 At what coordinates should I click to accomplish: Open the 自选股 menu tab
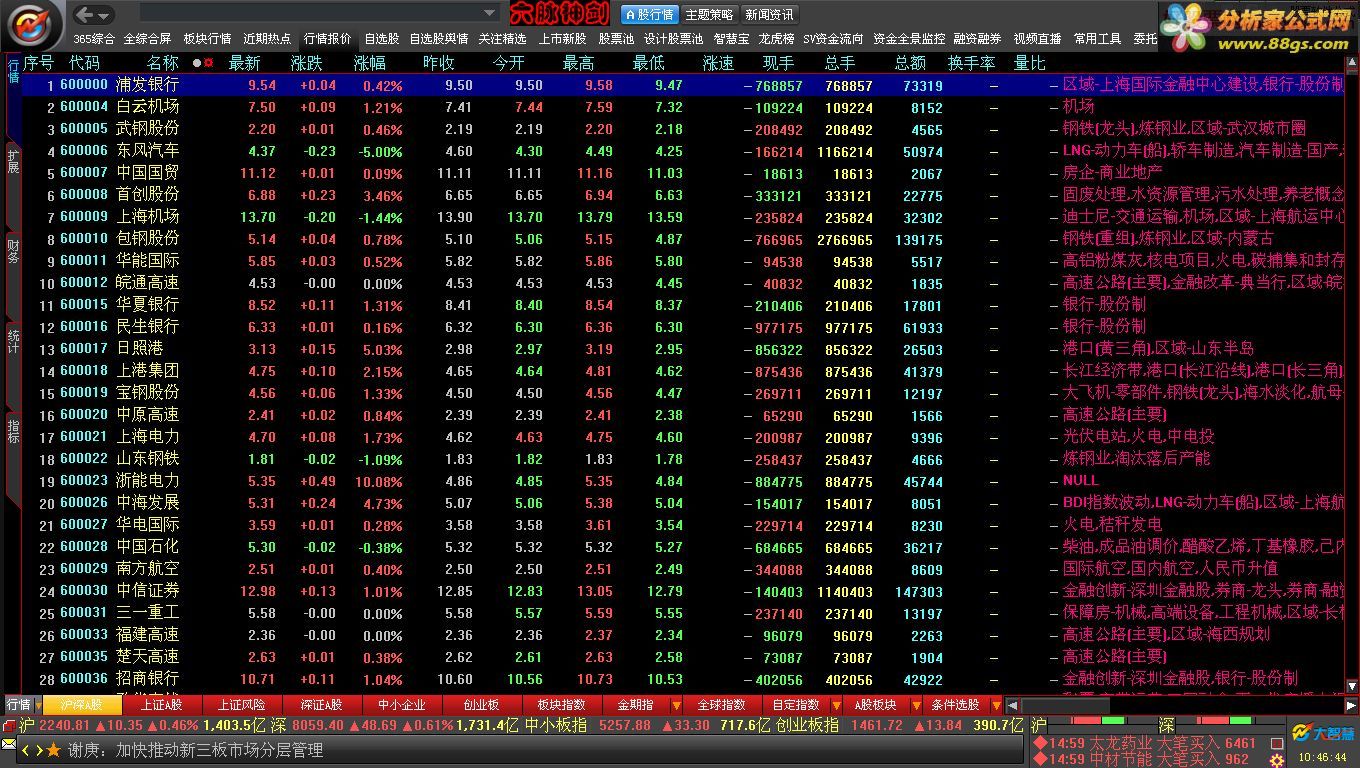click(x=381, y=39)
